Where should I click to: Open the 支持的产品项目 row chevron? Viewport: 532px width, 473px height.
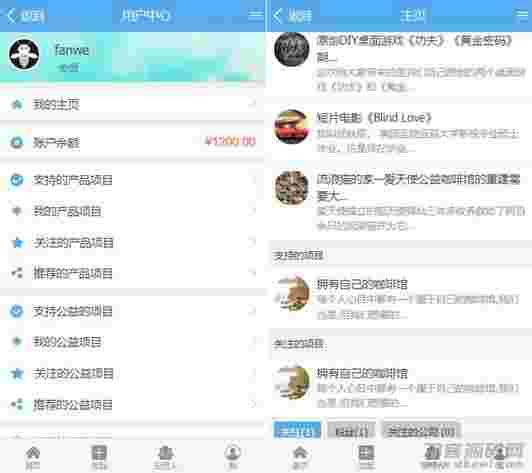click(x=253, y=180)
